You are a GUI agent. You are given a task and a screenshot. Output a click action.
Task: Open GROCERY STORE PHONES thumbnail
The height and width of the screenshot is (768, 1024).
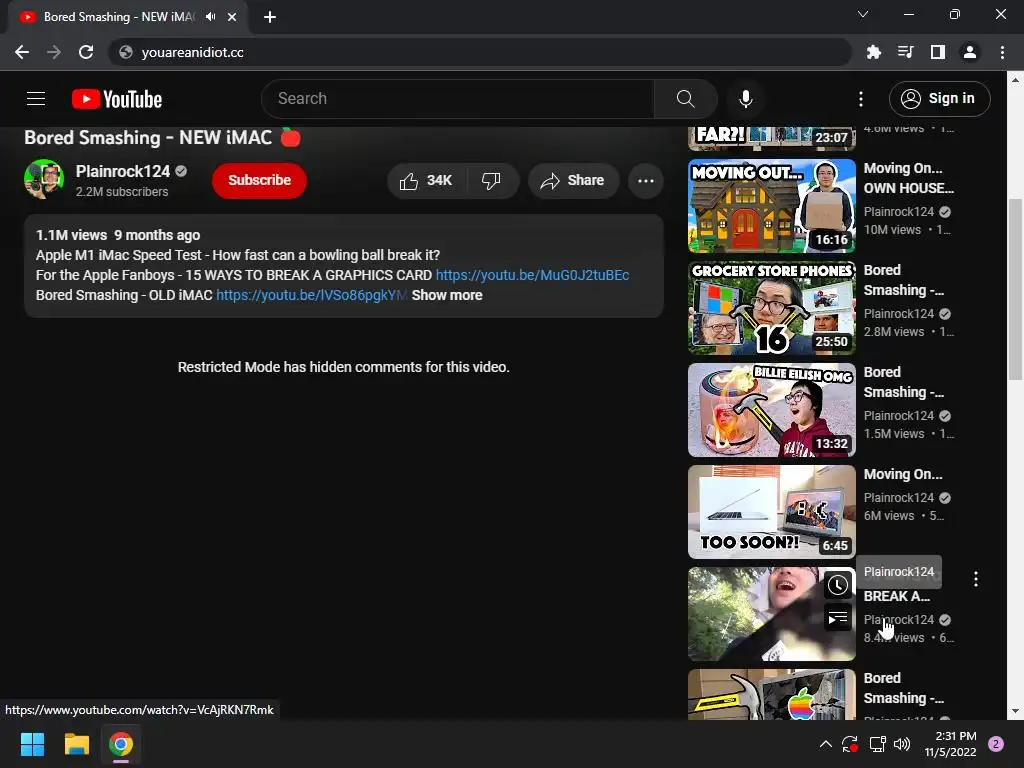click(771, 308)
